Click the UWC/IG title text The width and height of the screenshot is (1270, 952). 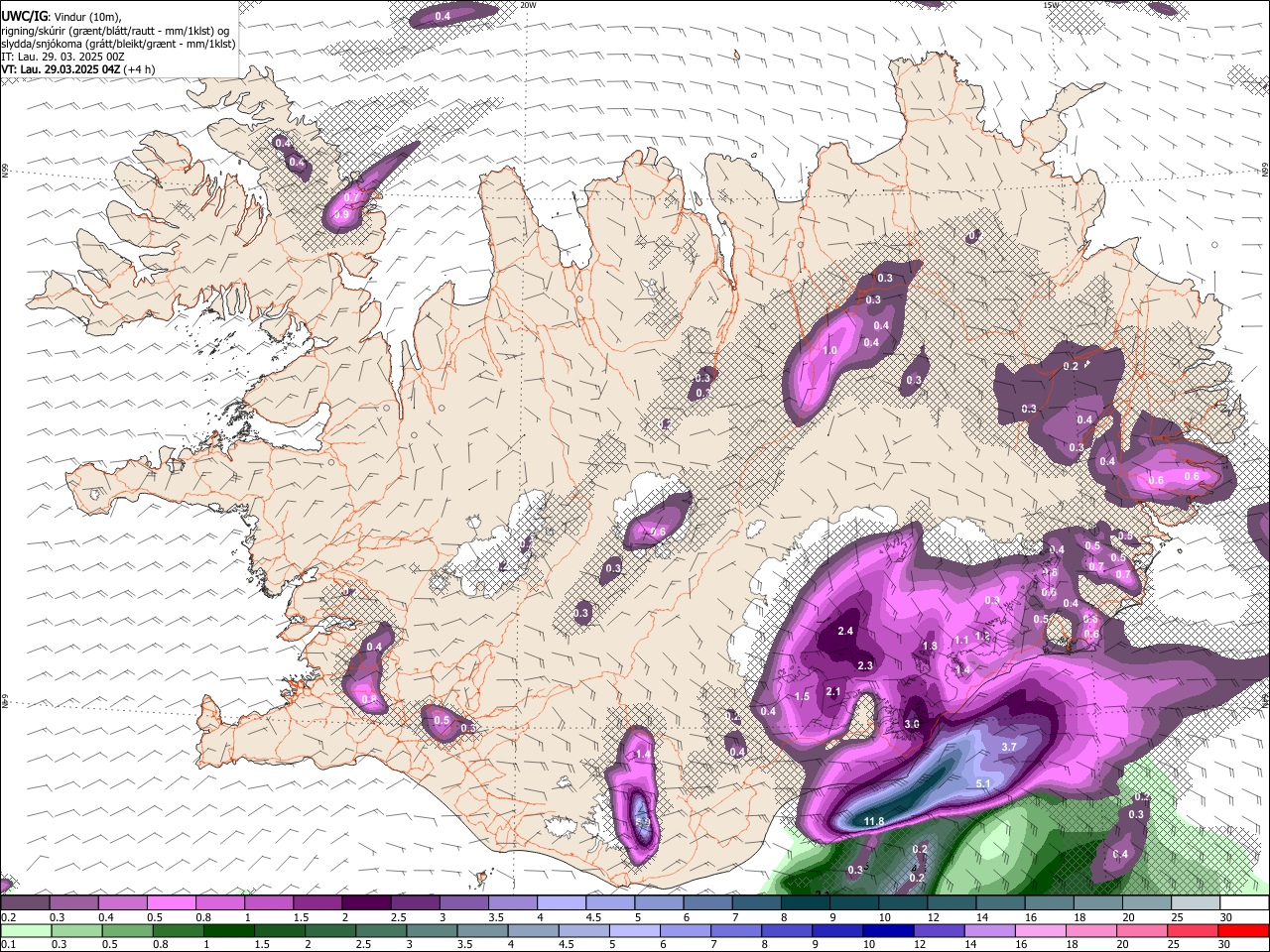(24, 15)
